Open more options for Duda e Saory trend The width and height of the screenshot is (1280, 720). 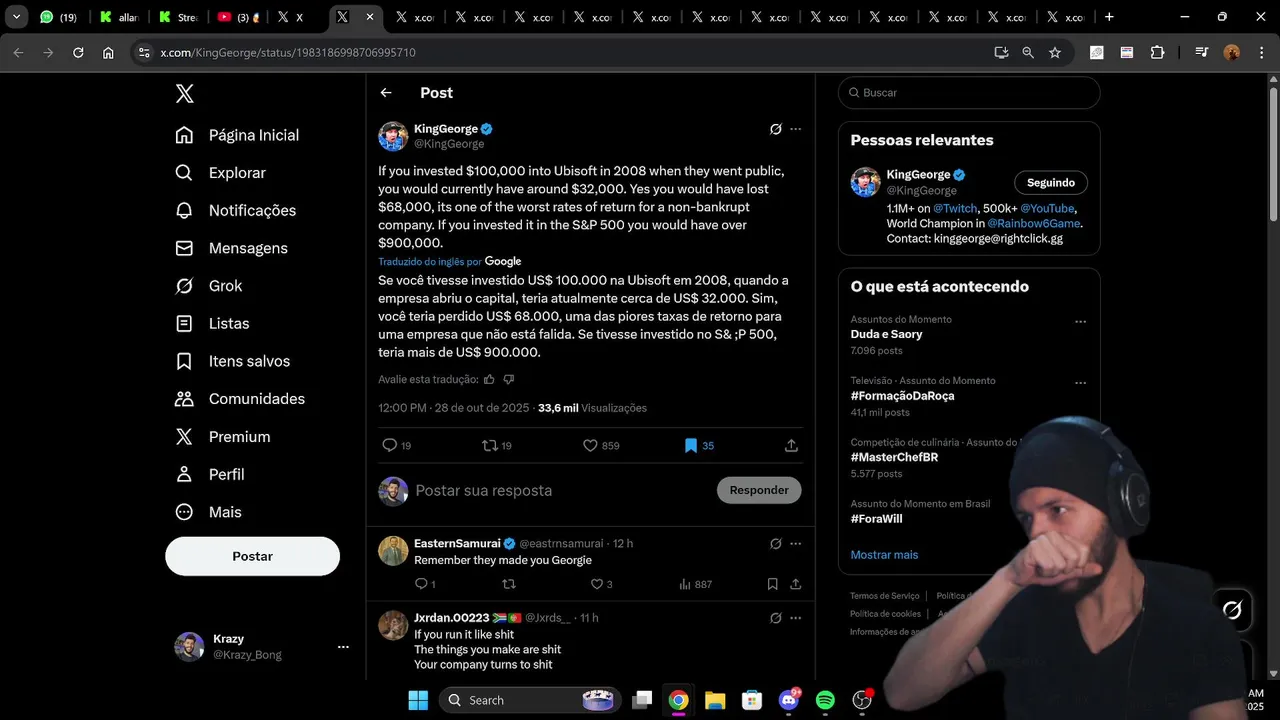tap(1080, 322)
